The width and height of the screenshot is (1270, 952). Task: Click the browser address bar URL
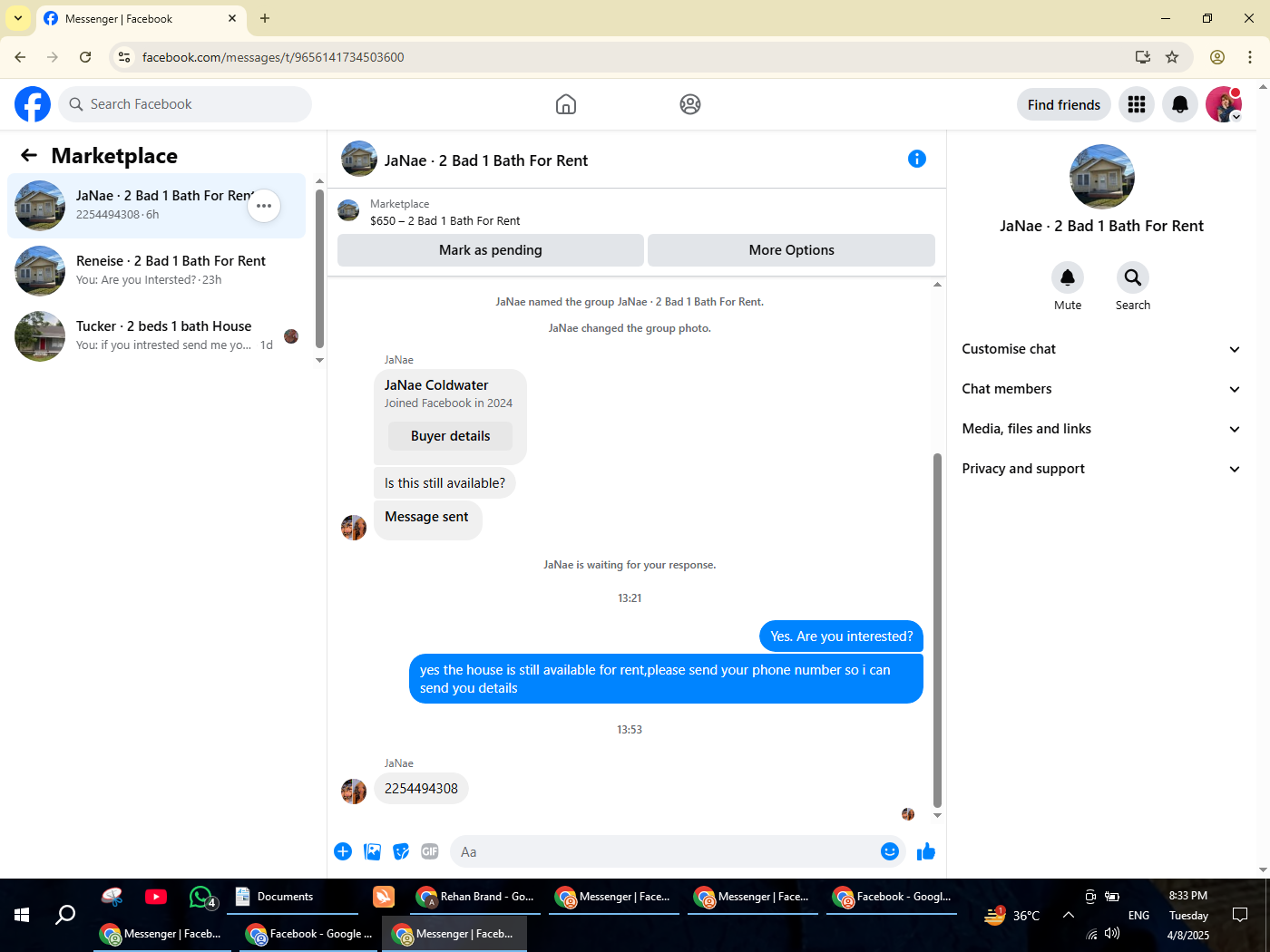(x=273, y=57)
